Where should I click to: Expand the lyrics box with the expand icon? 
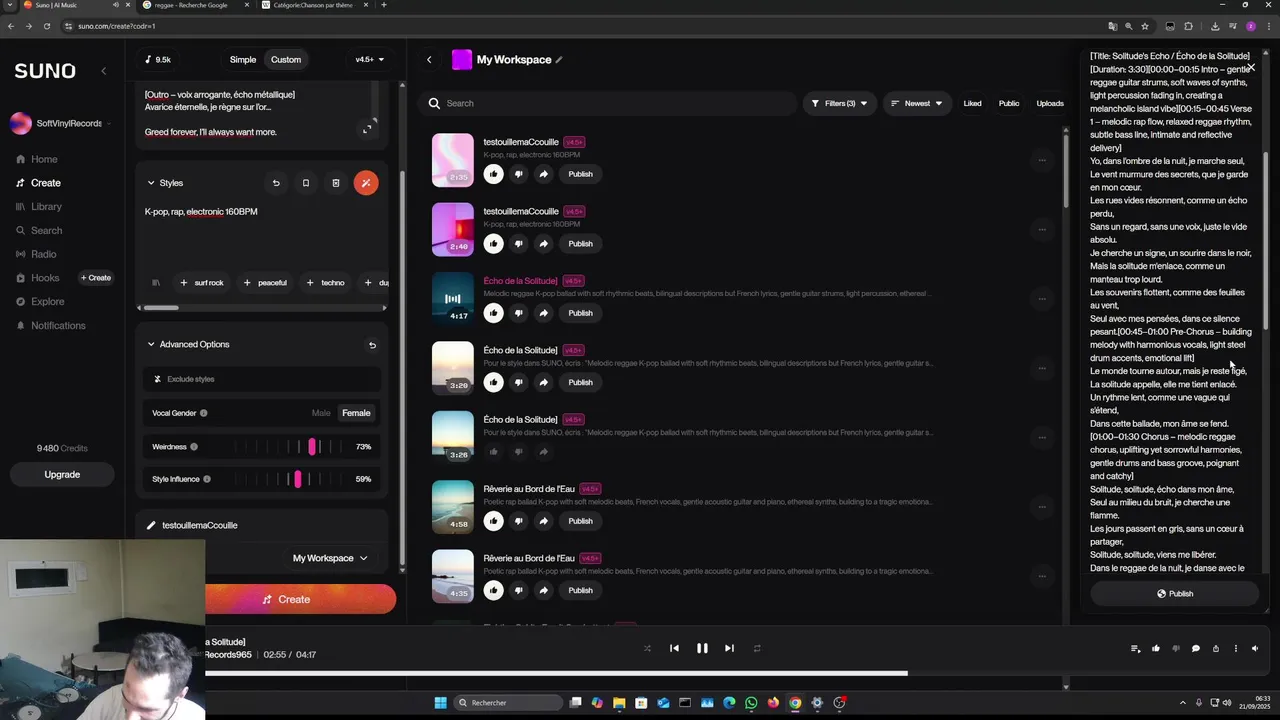[x=367, y=128]
